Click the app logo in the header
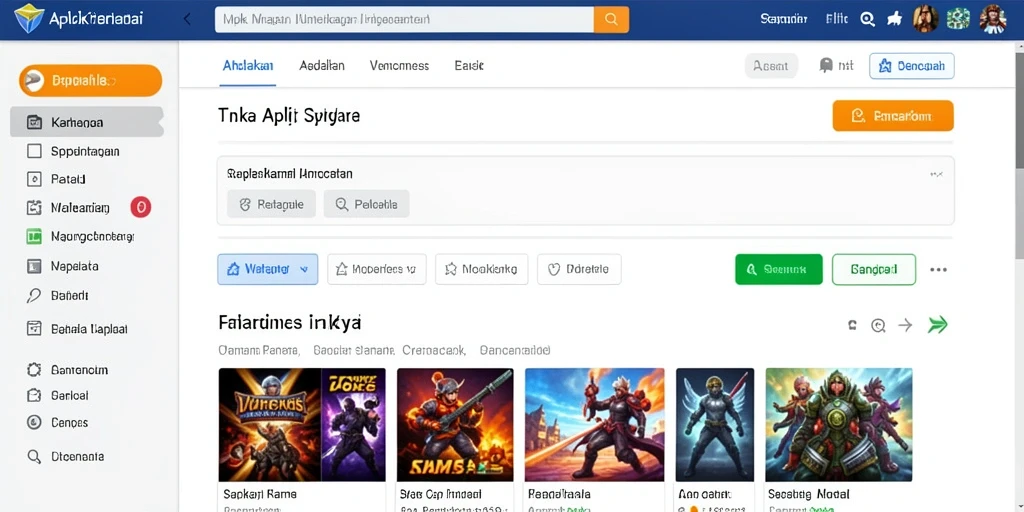This screenshot has width=1024, height=512. [29, 19]
